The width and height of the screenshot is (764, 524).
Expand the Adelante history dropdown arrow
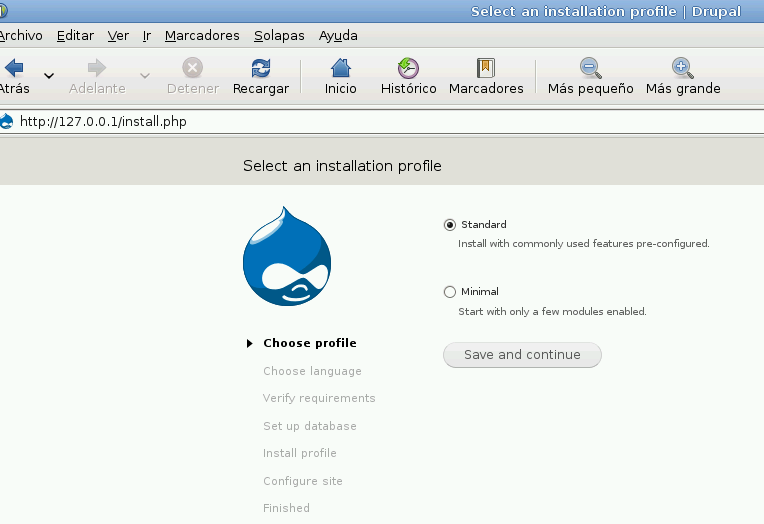coord(145,76)
